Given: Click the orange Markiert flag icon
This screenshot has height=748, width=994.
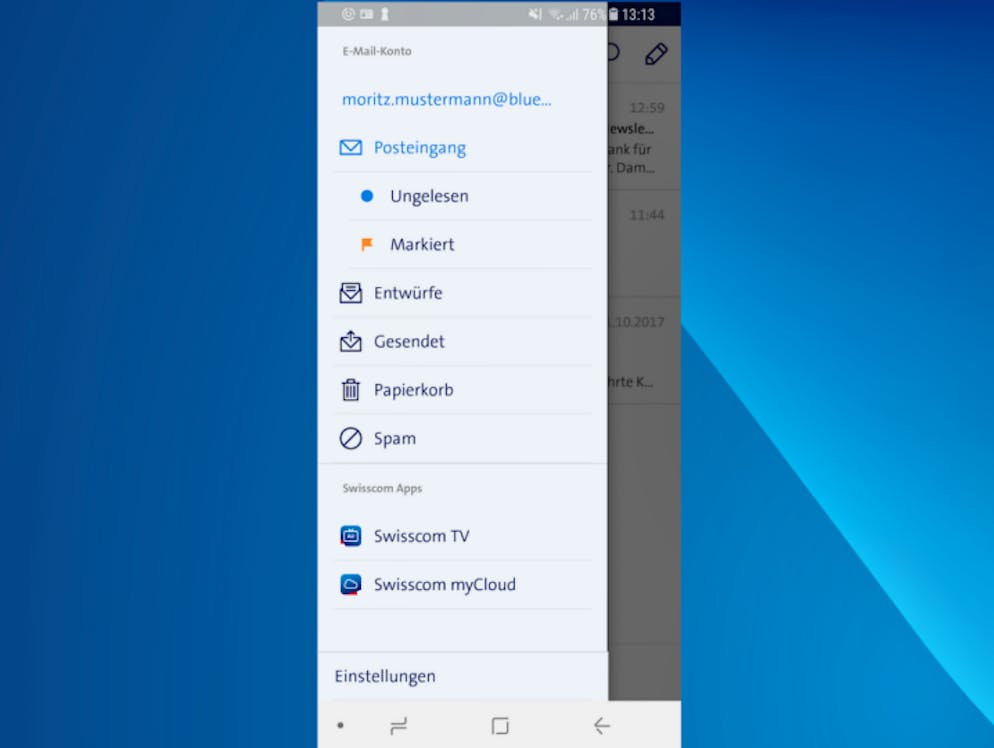Looking at the screenshot, I should (366, 244).
